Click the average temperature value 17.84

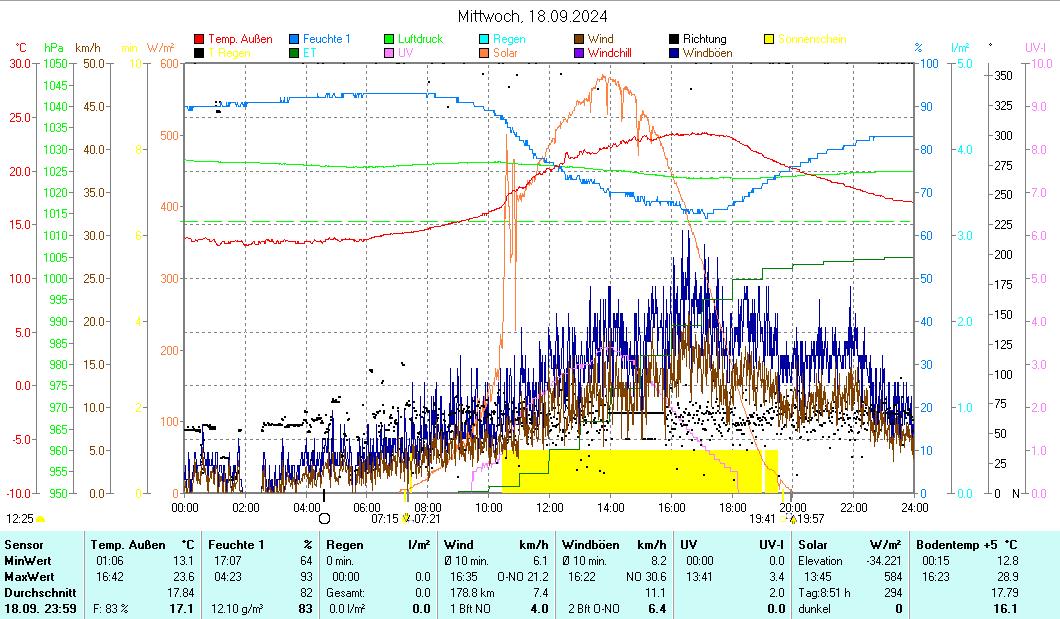pyautogui.click(x=180, y=593)
